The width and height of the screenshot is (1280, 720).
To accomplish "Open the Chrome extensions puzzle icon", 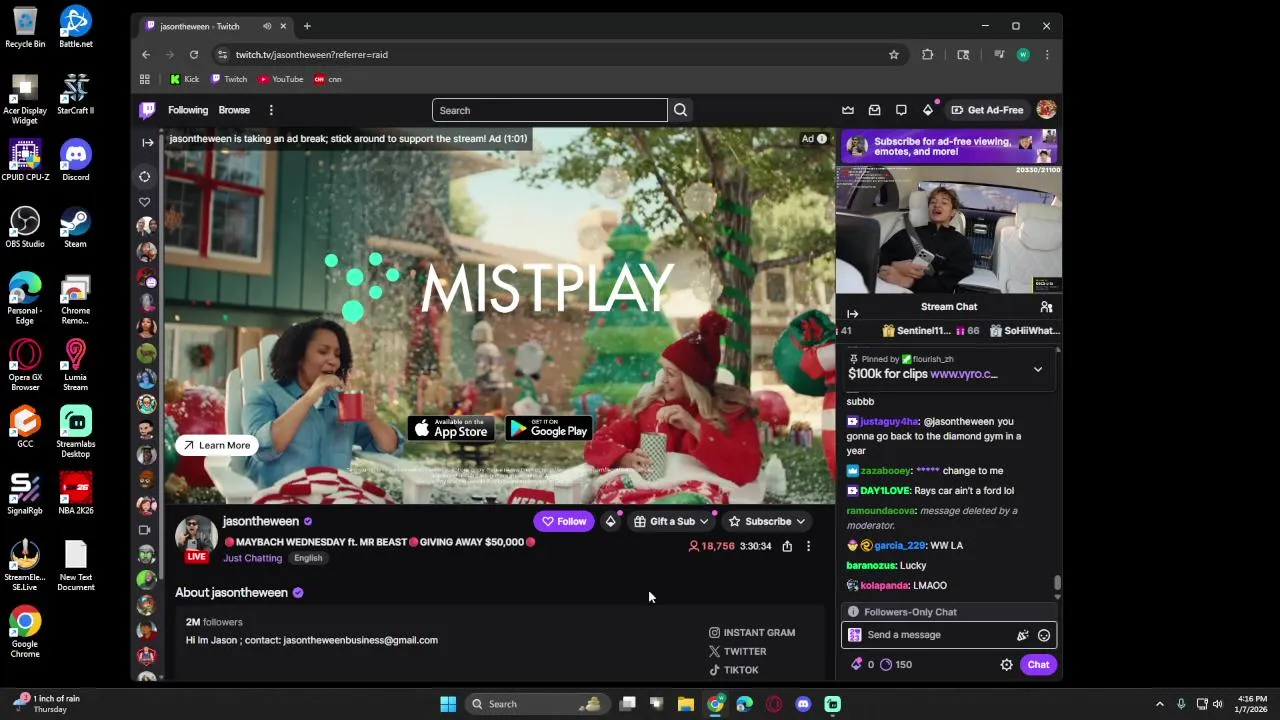I will (928, 55).
